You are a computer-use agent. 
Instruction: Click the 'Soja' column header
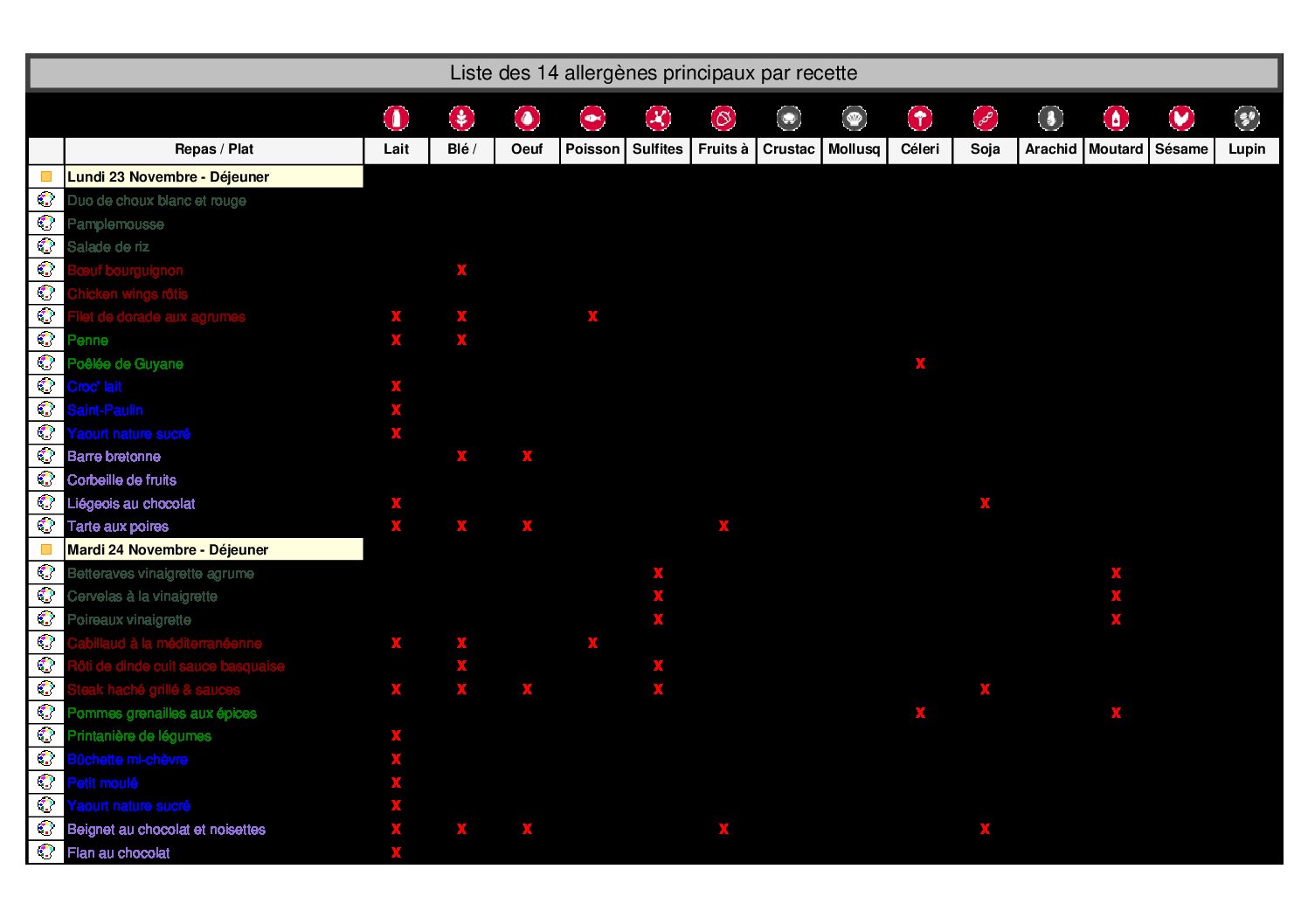click(985, 149)
